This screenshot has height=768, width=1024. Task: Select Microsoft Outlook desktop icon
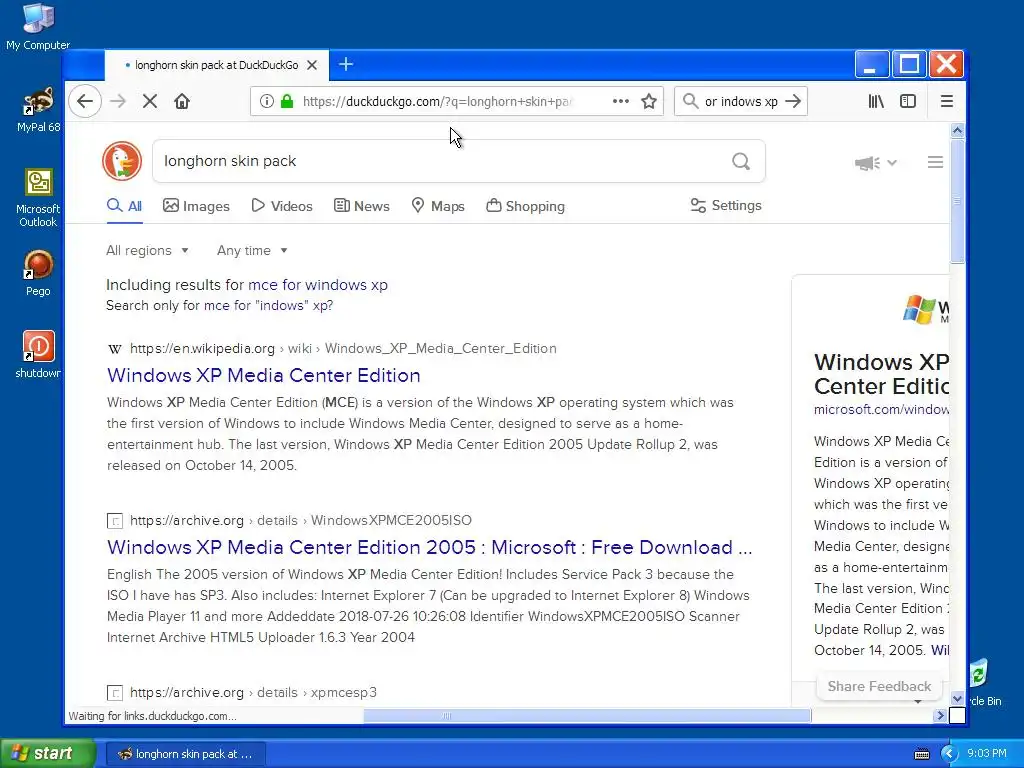(x=38, y=198)
